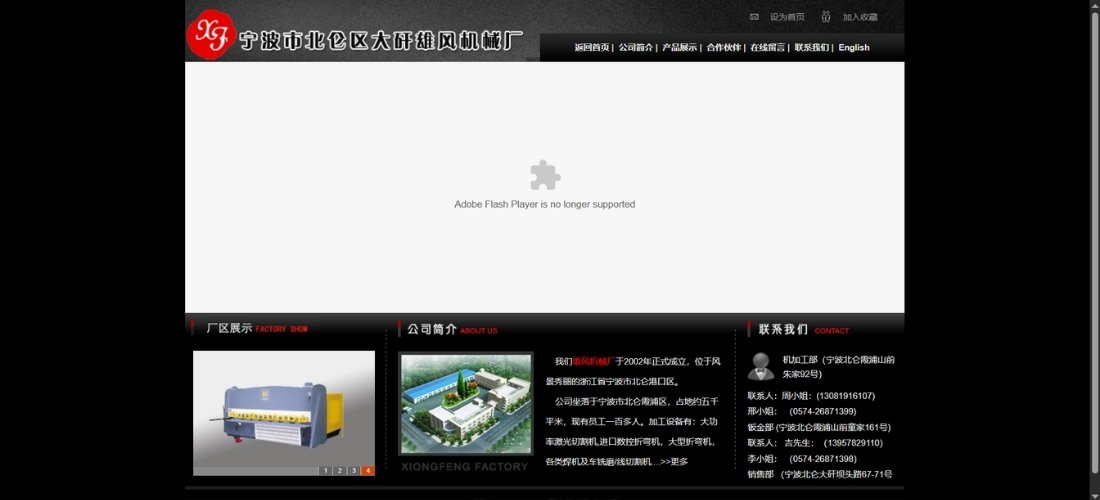The height and width of the screenshot is (500, 1100).
Task: Show factory slide number 3
Action: (x=354, y=471)
